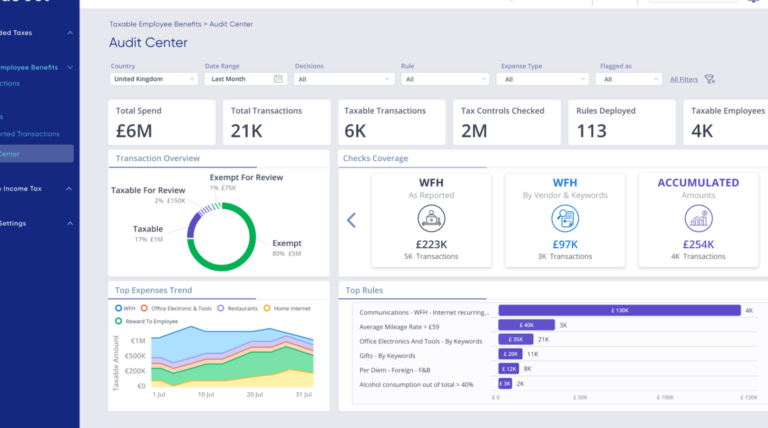
Task: Switch to the Checks Coverage tab
Action: pos(375,158)
